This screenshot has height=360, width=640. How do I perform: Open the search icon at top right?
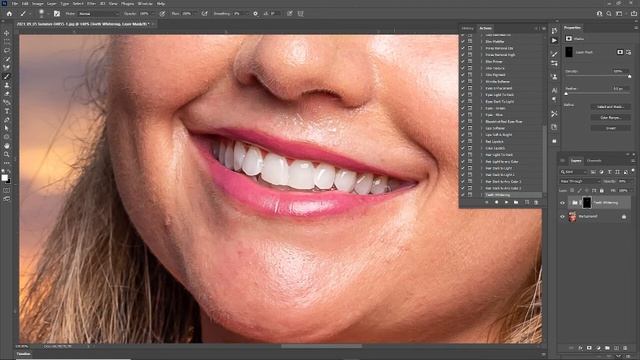(x=609, y=13)
